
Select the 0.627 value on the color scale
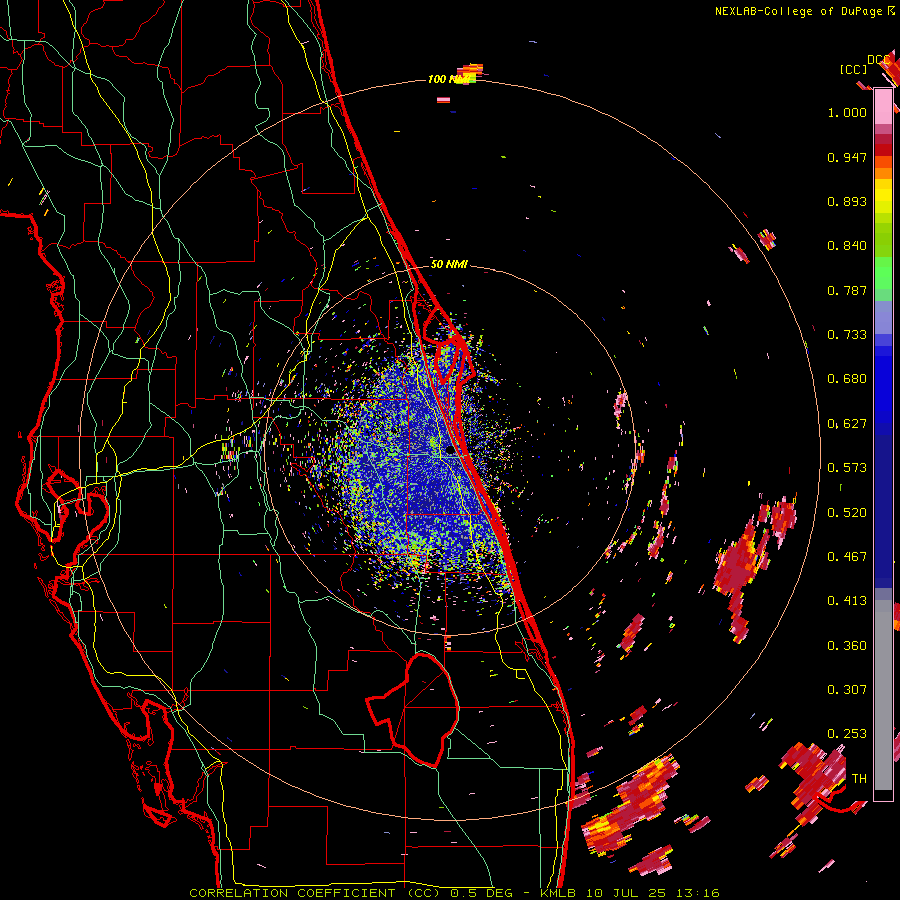pyautogui.click(x=847, y=424)
